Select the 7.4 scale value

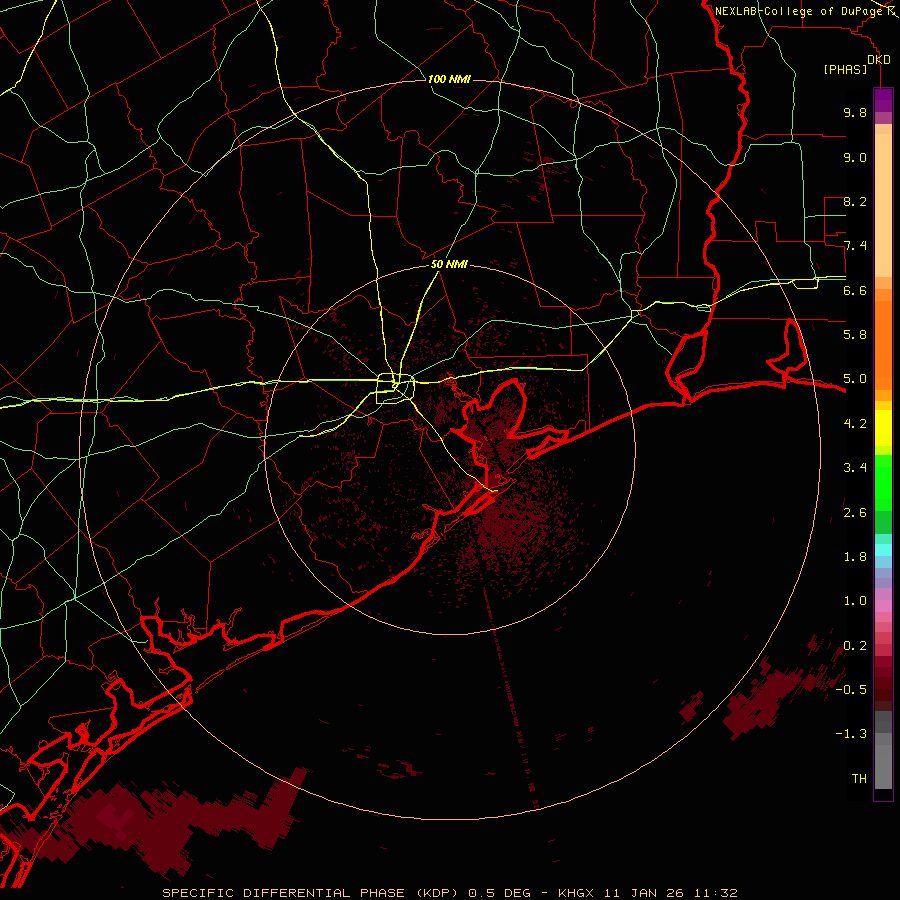click(855, 246)
